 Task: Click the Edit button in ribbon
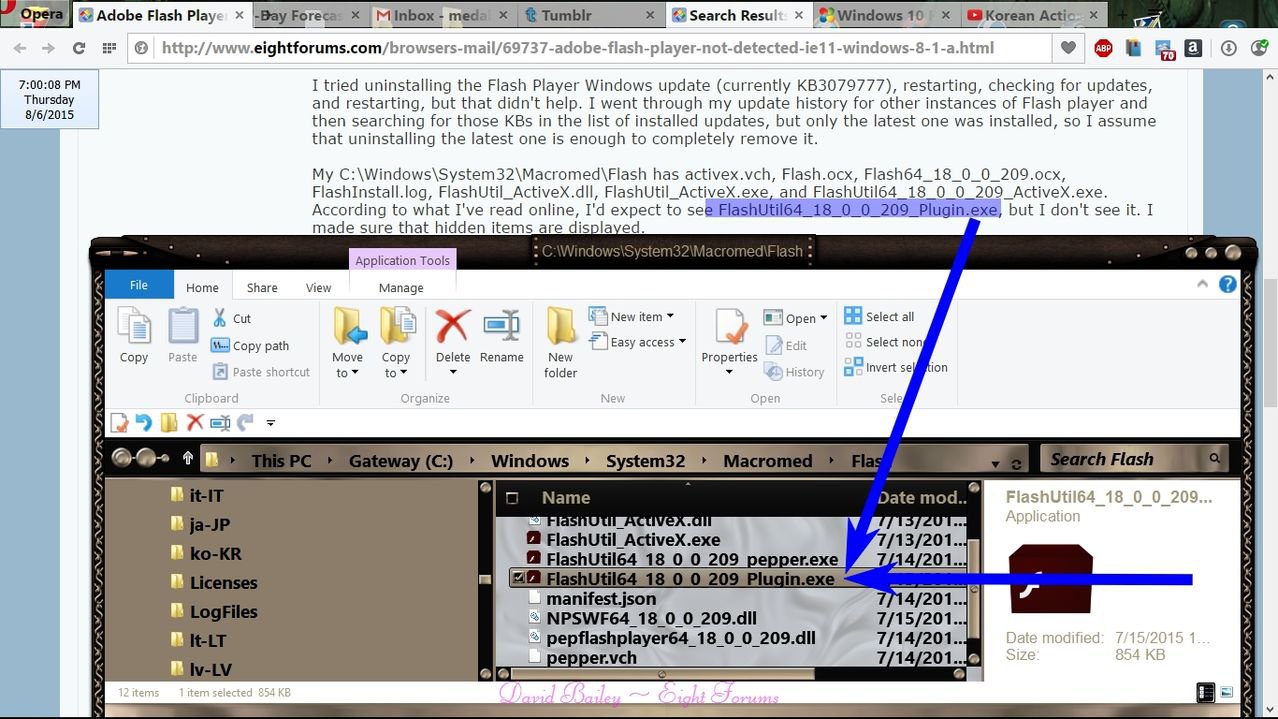pyautogui.click(x=786, y=345)
